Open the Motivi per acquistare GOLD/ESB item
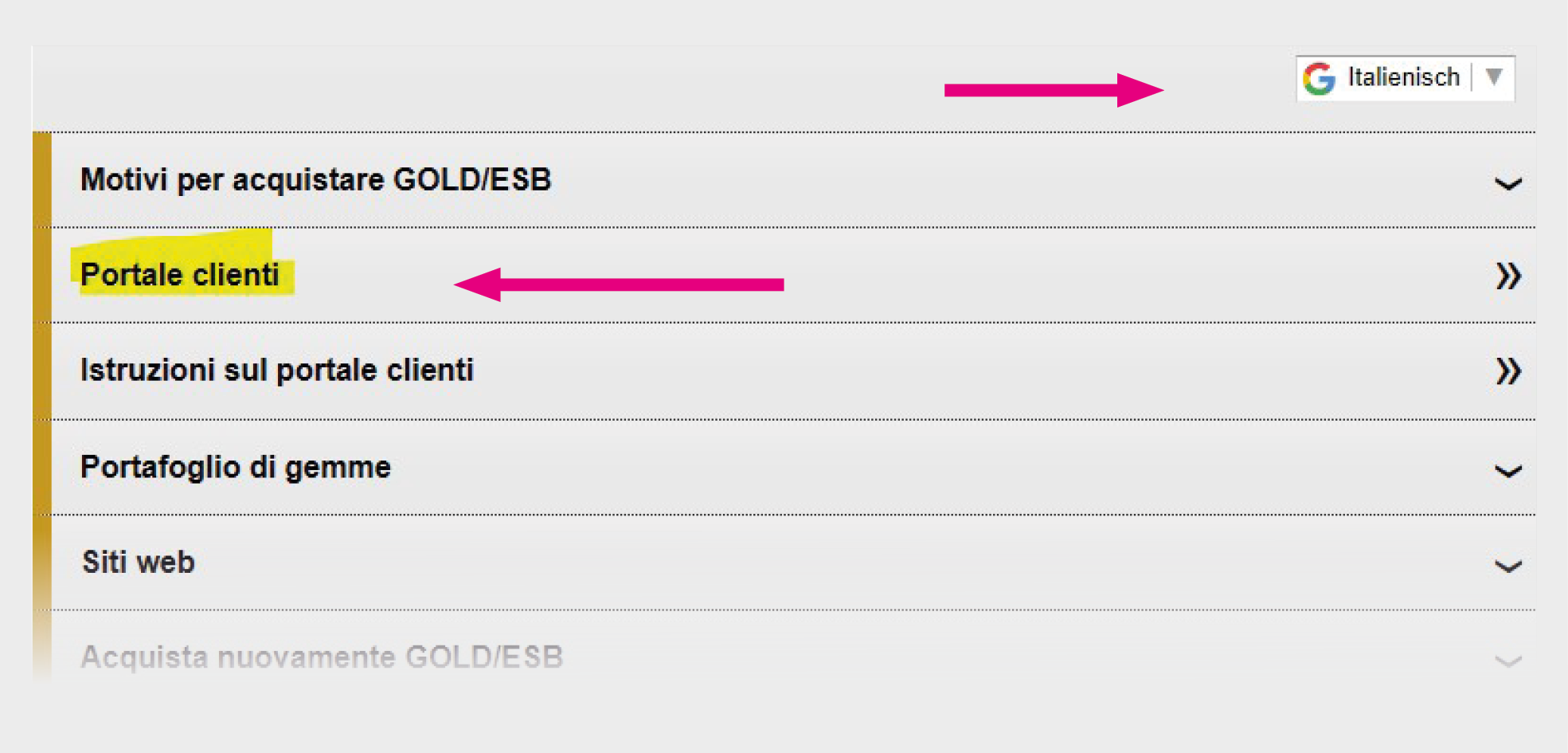Image resolution: width=1568 pixels, height=753 pixels. [x=315, y=180]
